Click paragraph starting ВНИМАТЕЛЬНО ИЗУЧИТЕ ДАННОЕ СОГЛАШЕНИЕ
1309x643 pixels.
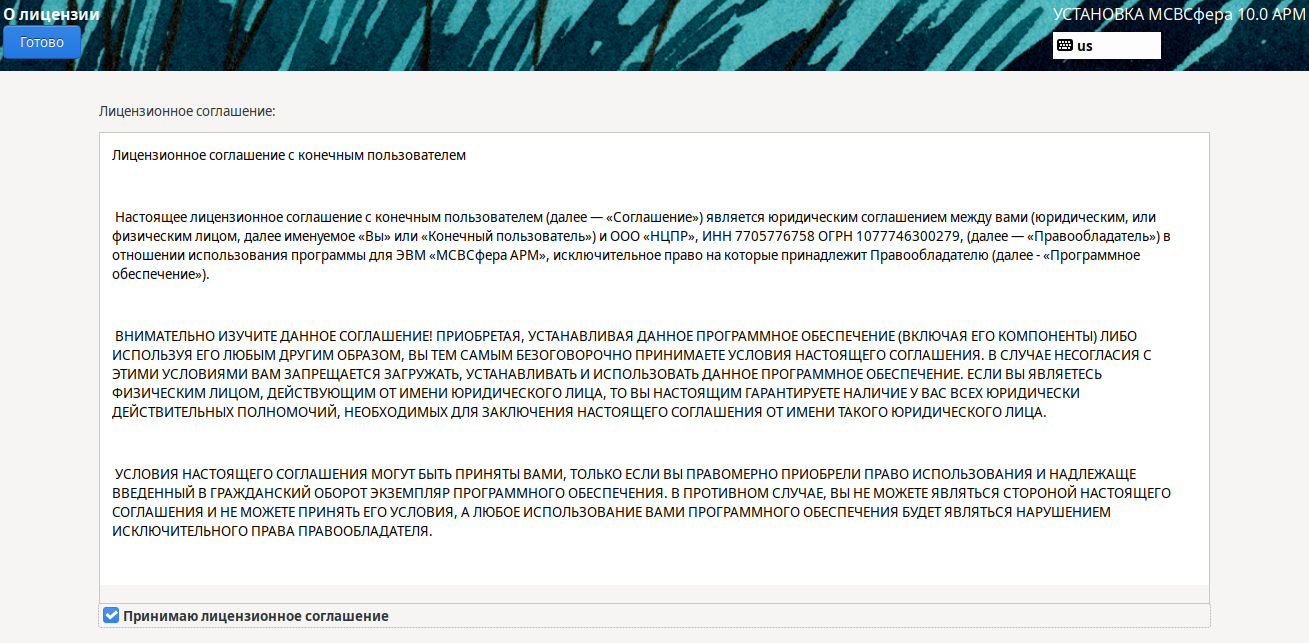pos(632,374)
